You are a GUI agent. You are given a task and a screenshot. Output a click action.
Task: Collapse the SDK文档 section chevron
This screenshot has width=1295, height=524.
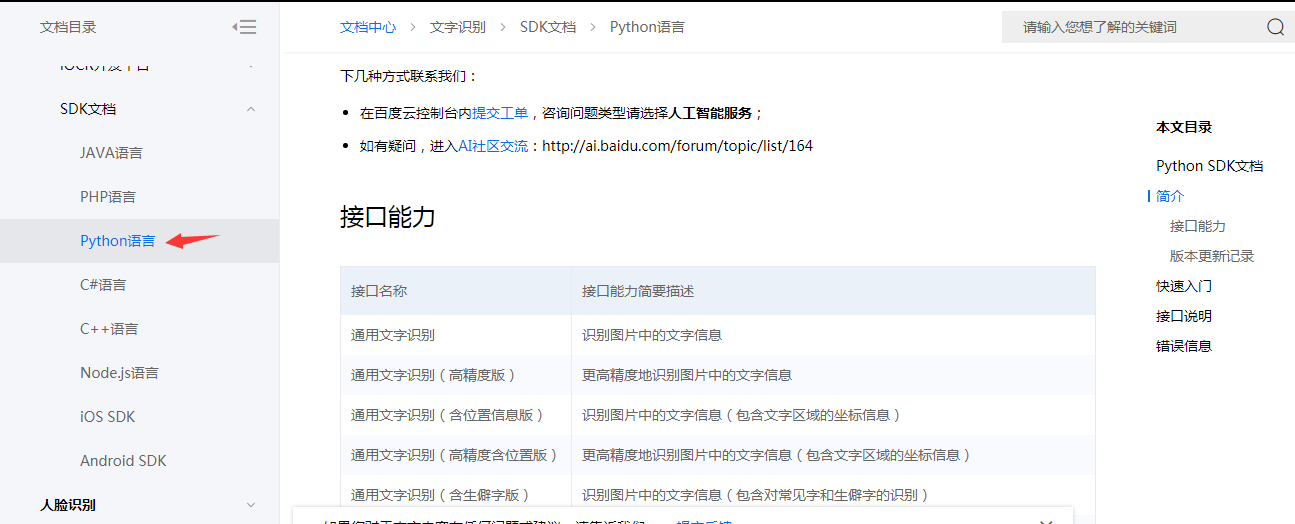(x=251, y=109)
